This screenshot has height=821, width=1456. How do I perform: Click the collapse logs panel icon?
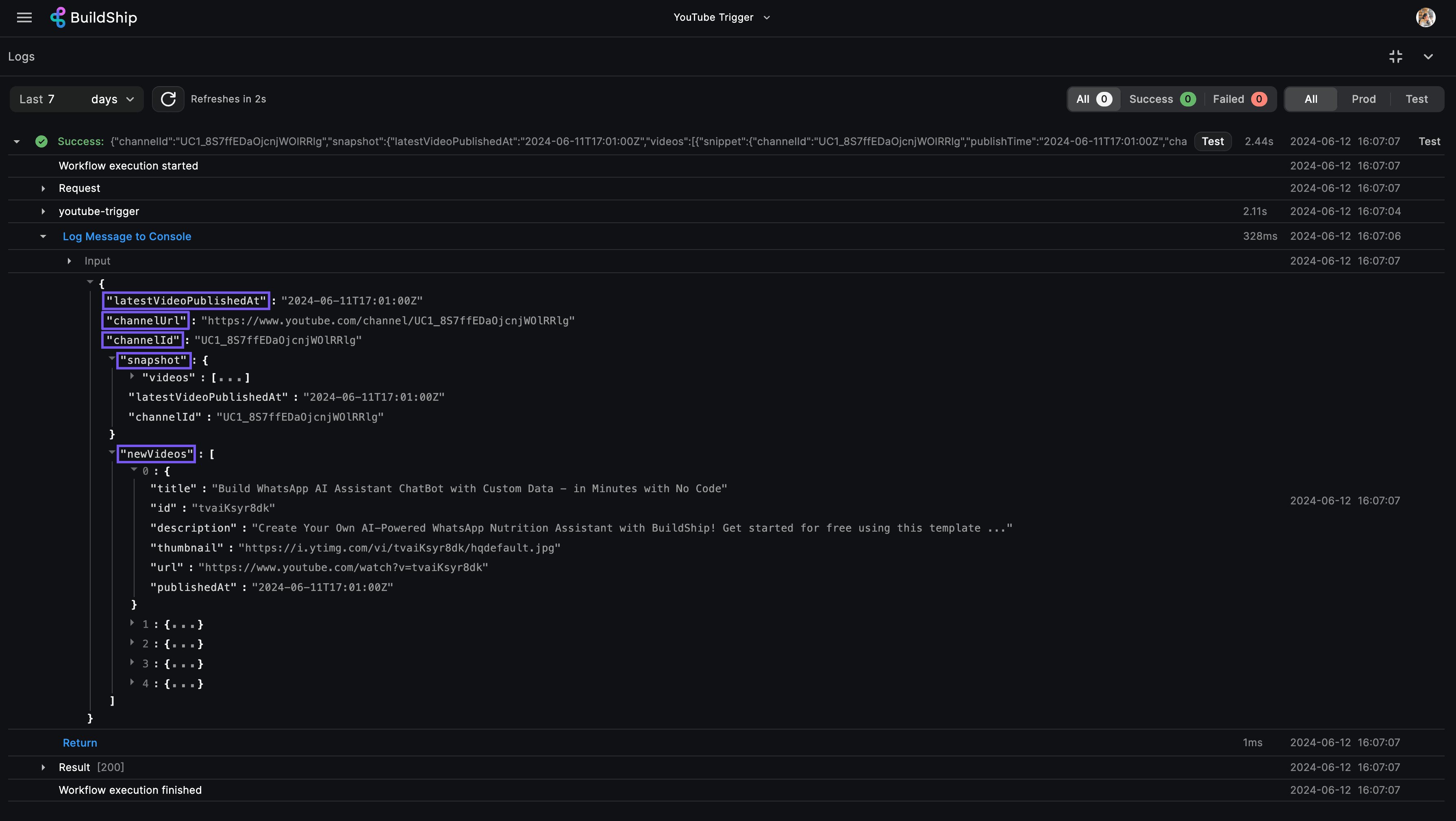1429,56
